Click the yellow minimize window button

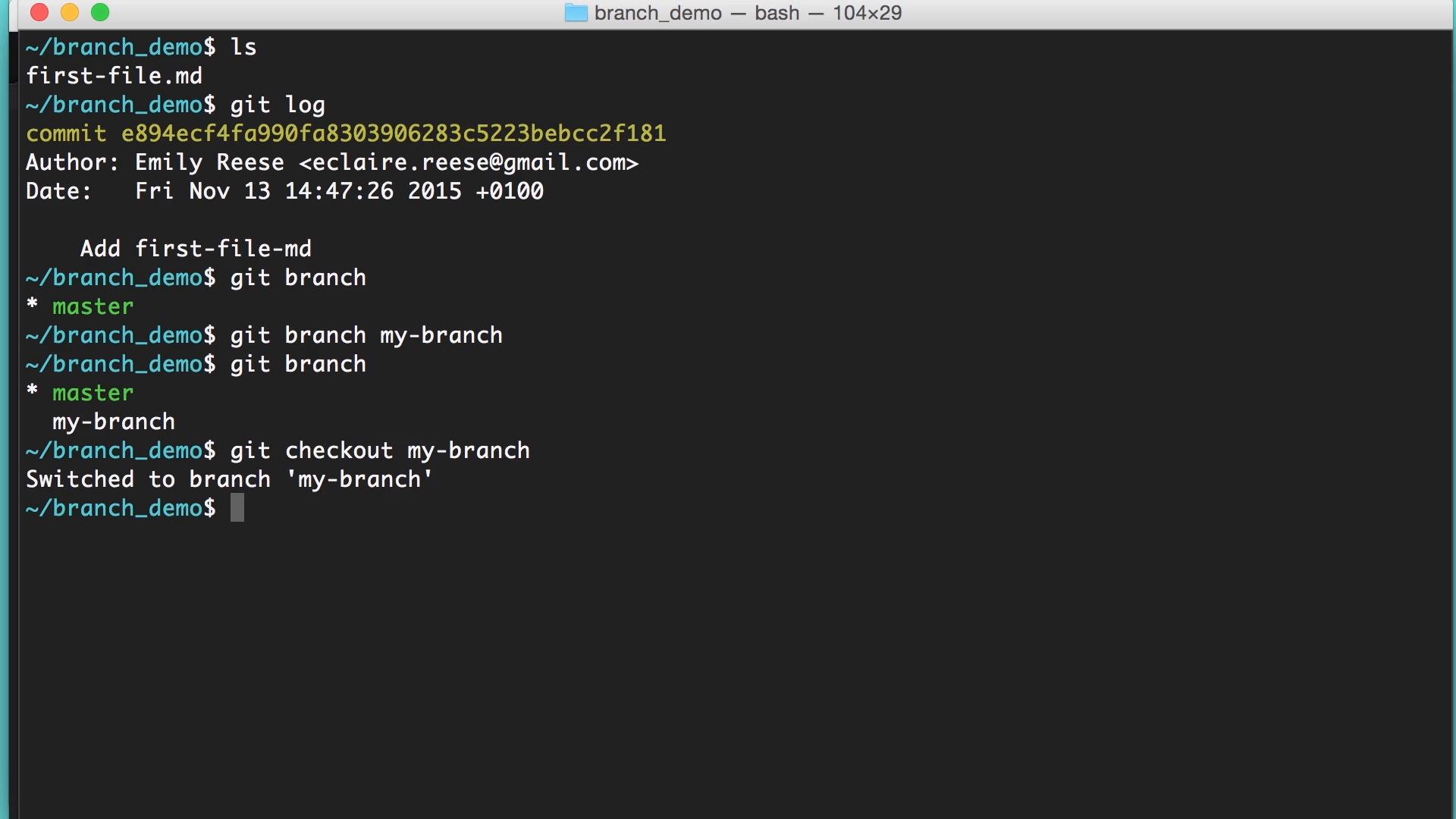[x=70, y=12]
